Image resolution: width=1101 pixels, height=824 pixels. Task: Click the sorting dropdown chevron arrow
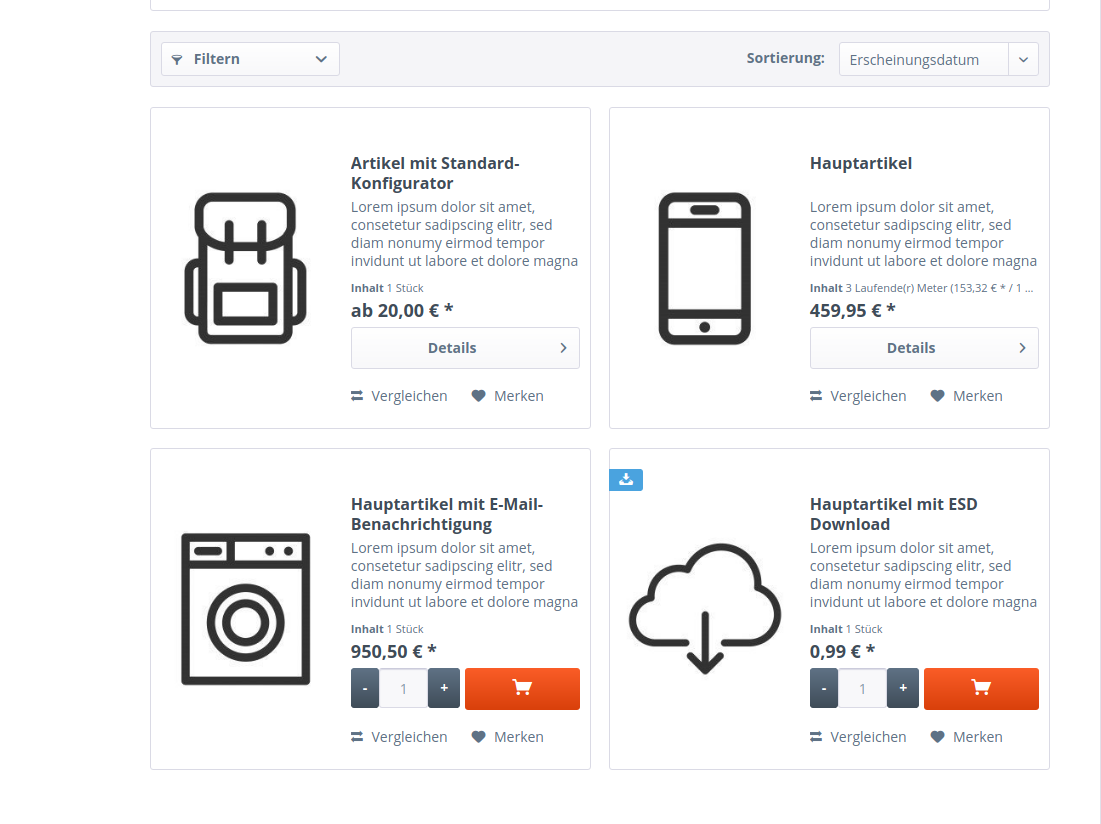click(x=1023, y=60)
